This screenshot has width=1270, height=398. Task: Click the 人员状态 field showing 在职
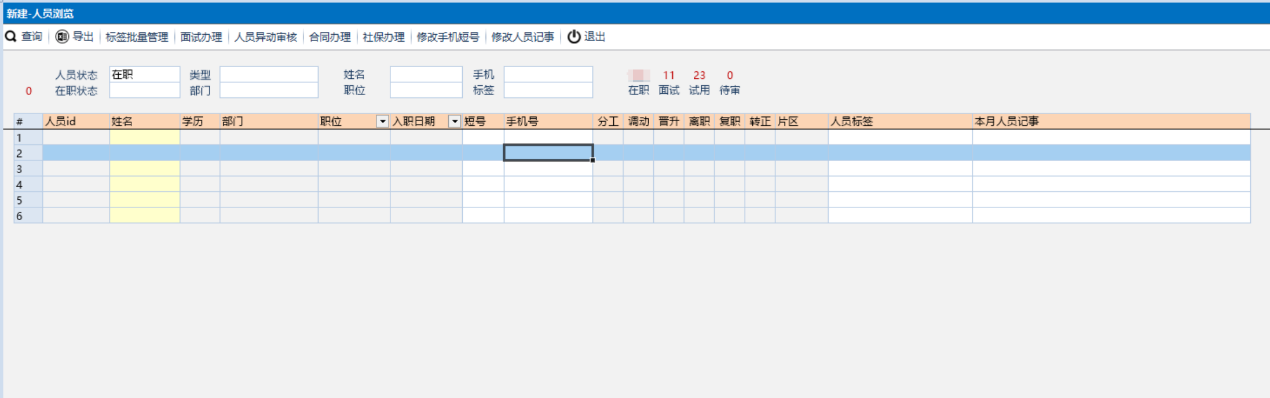point(144,75)
